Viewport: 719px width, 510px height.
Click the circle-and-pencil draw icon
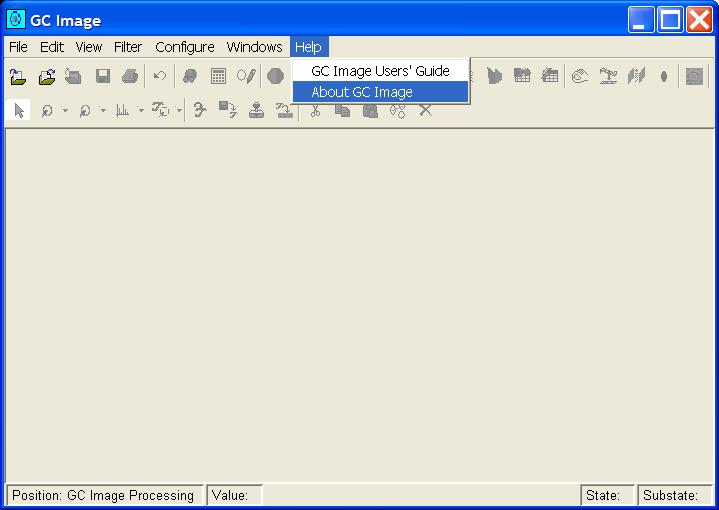coord(246,76)
